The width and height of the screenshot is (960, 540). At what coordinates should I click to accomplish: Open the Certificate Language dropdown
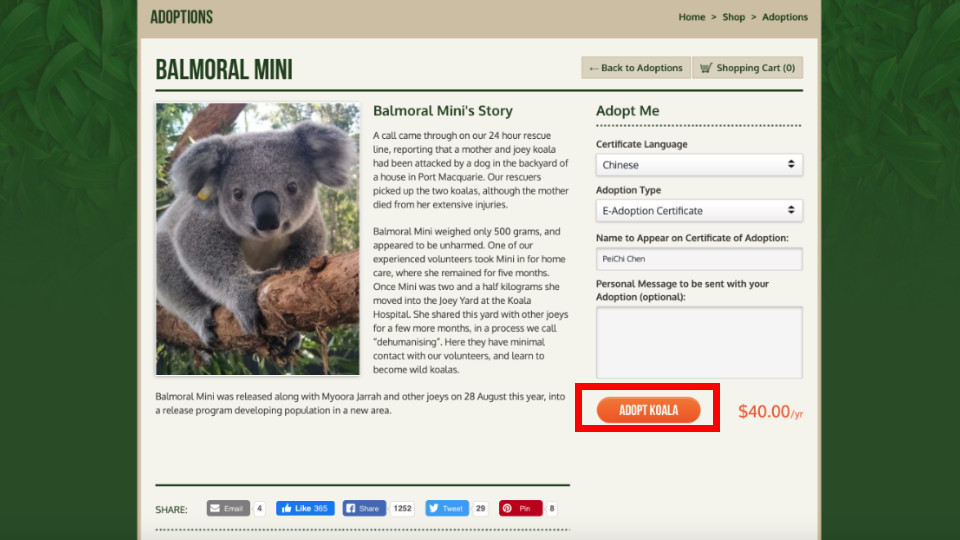(699, 164)
